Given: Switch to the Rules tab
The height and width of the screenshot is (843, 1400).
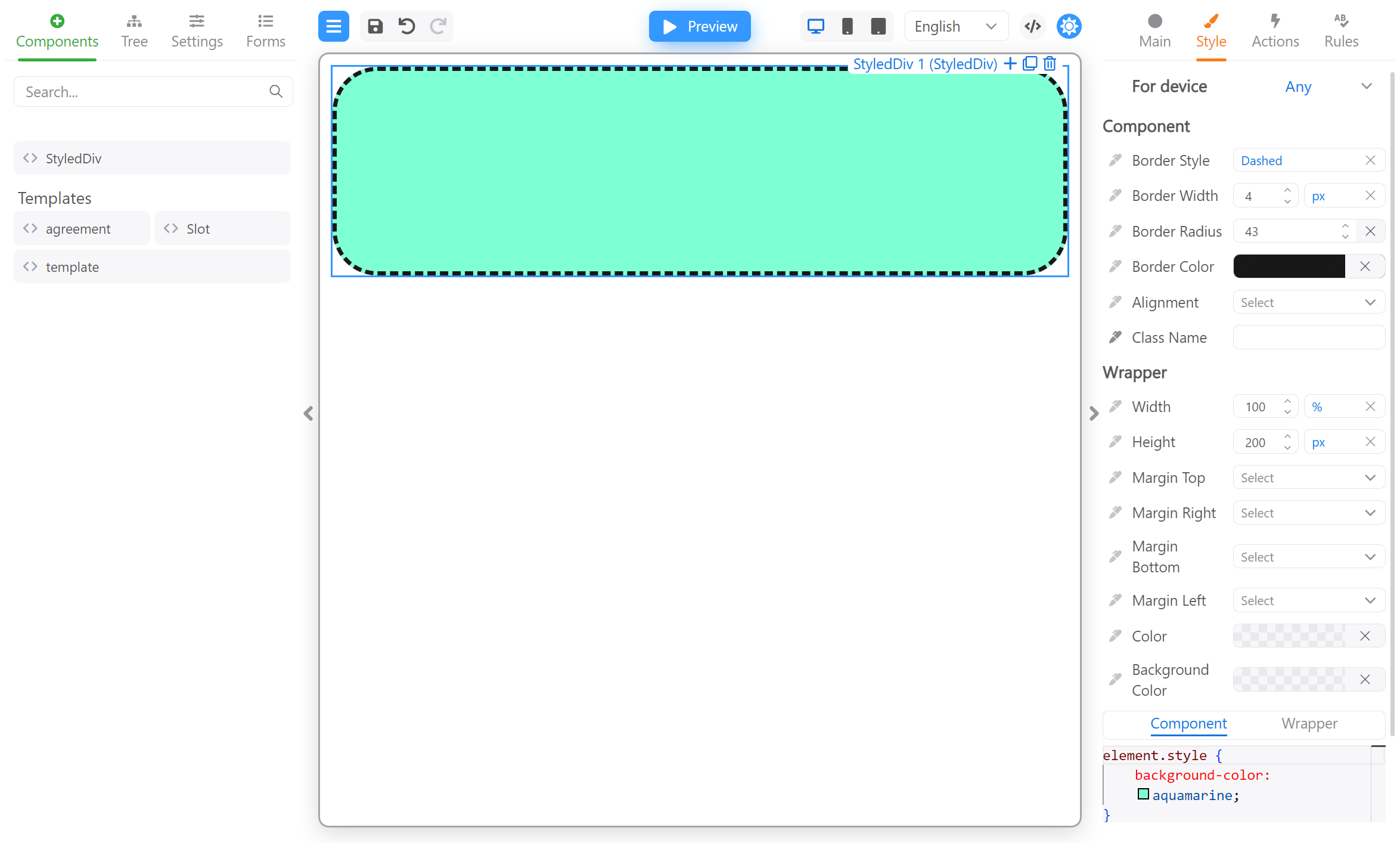Looking at the screenshot, I should [1341, 32].
